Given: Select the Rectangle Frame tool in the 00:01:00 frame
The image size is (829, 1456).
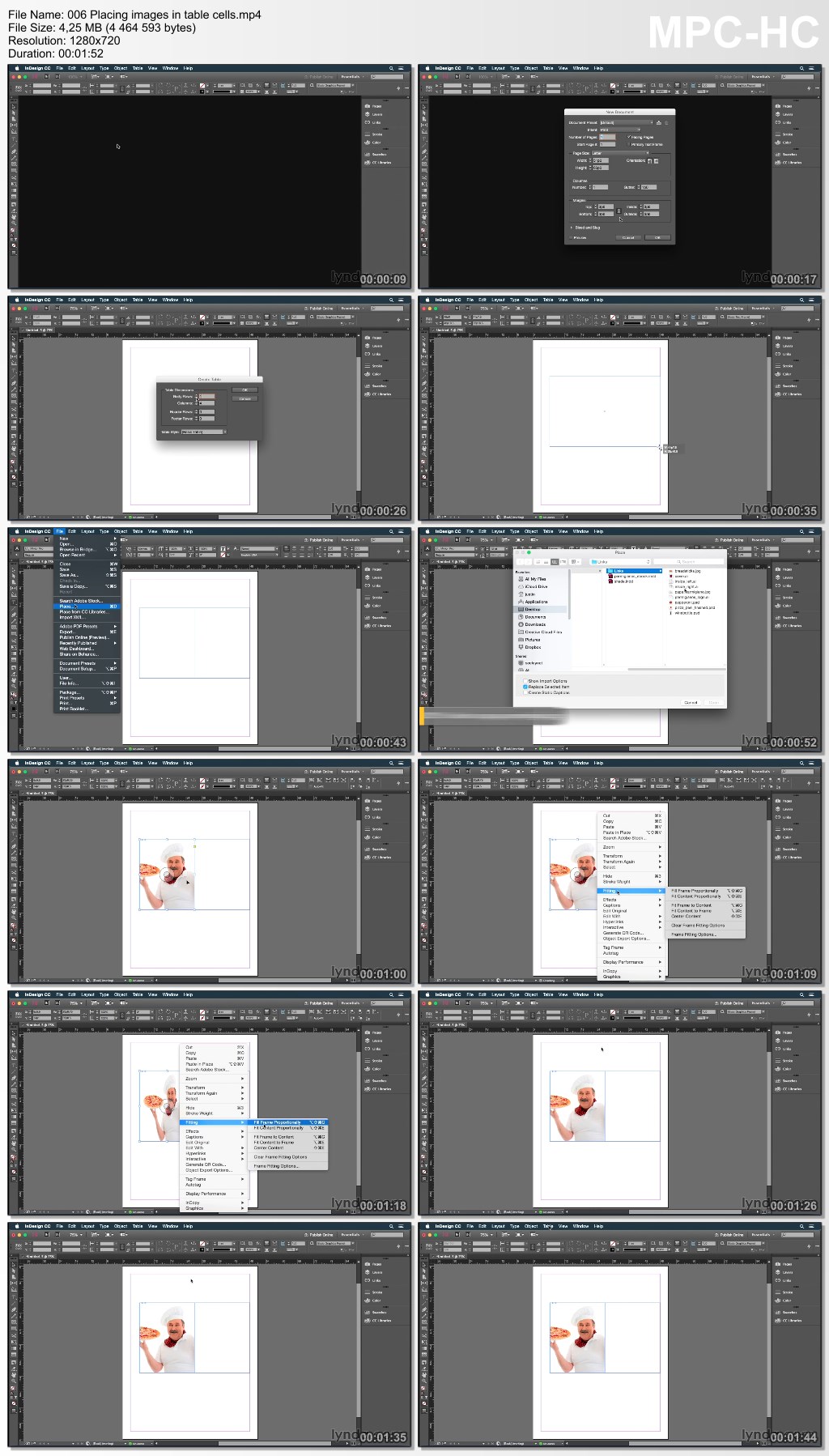Looking at the screenshot, I should tap(14, 858).
